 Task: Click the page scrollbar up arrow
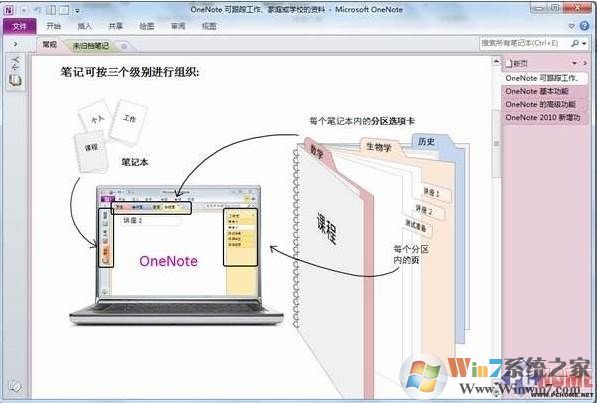496,61
